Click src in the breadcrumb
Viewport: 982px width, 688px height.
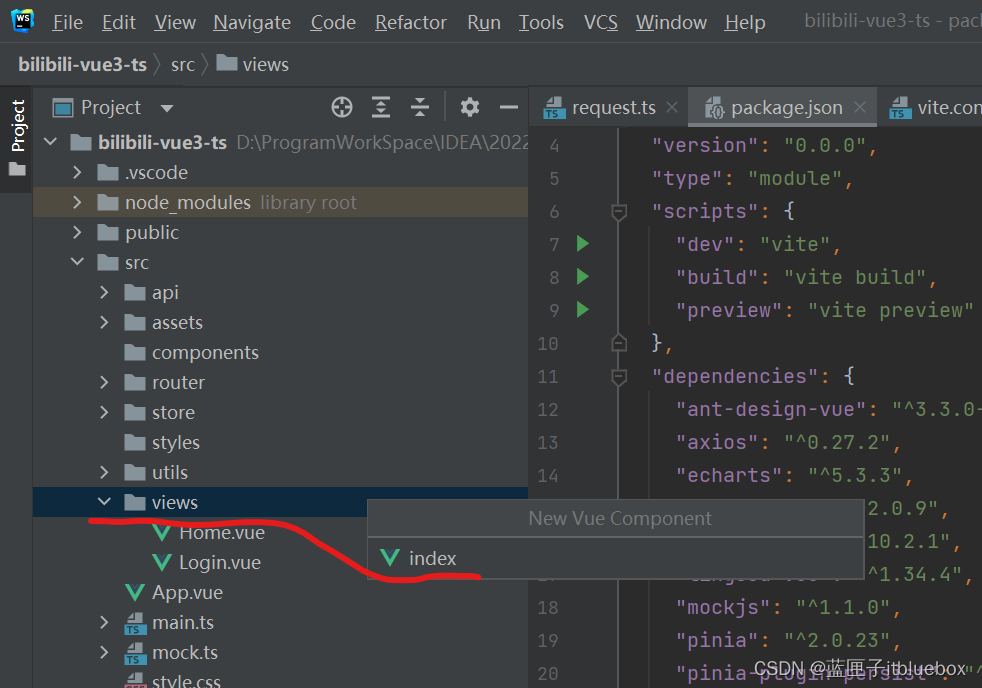183,64
